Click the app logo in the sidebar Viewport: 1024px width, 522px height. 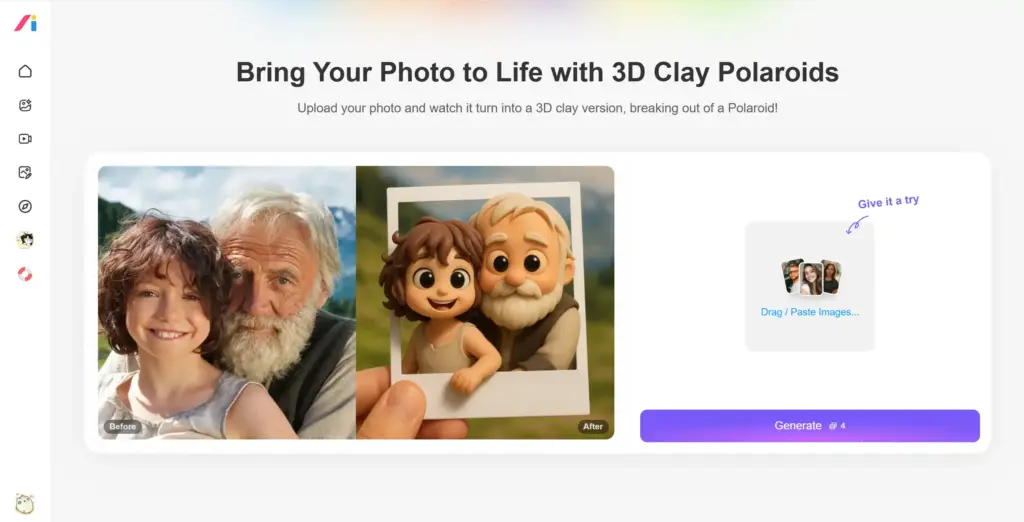25,23
